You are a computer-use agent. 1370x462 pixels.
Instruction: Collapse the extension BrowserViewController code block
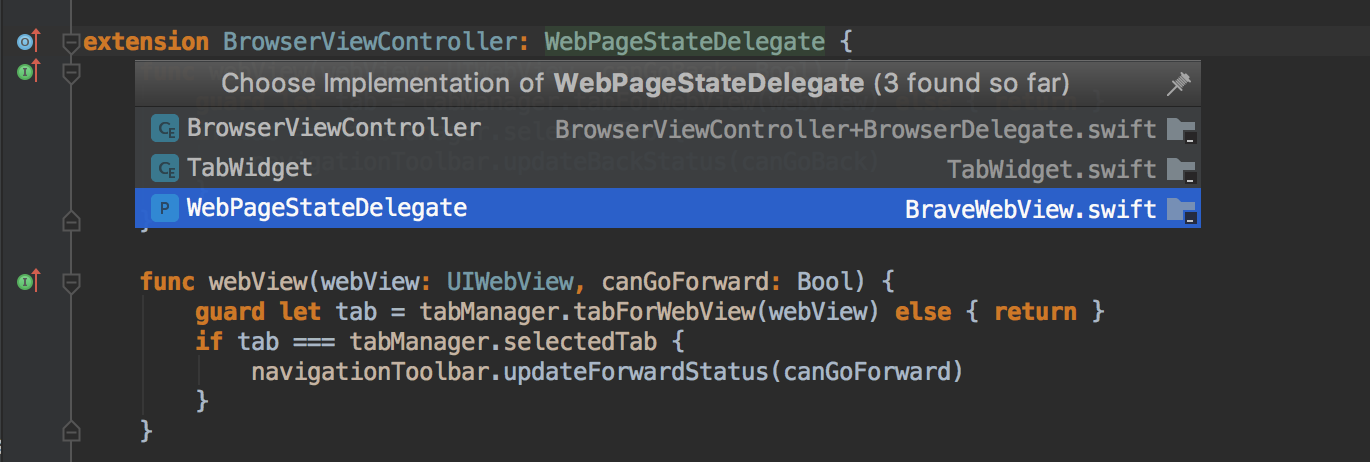70,43
